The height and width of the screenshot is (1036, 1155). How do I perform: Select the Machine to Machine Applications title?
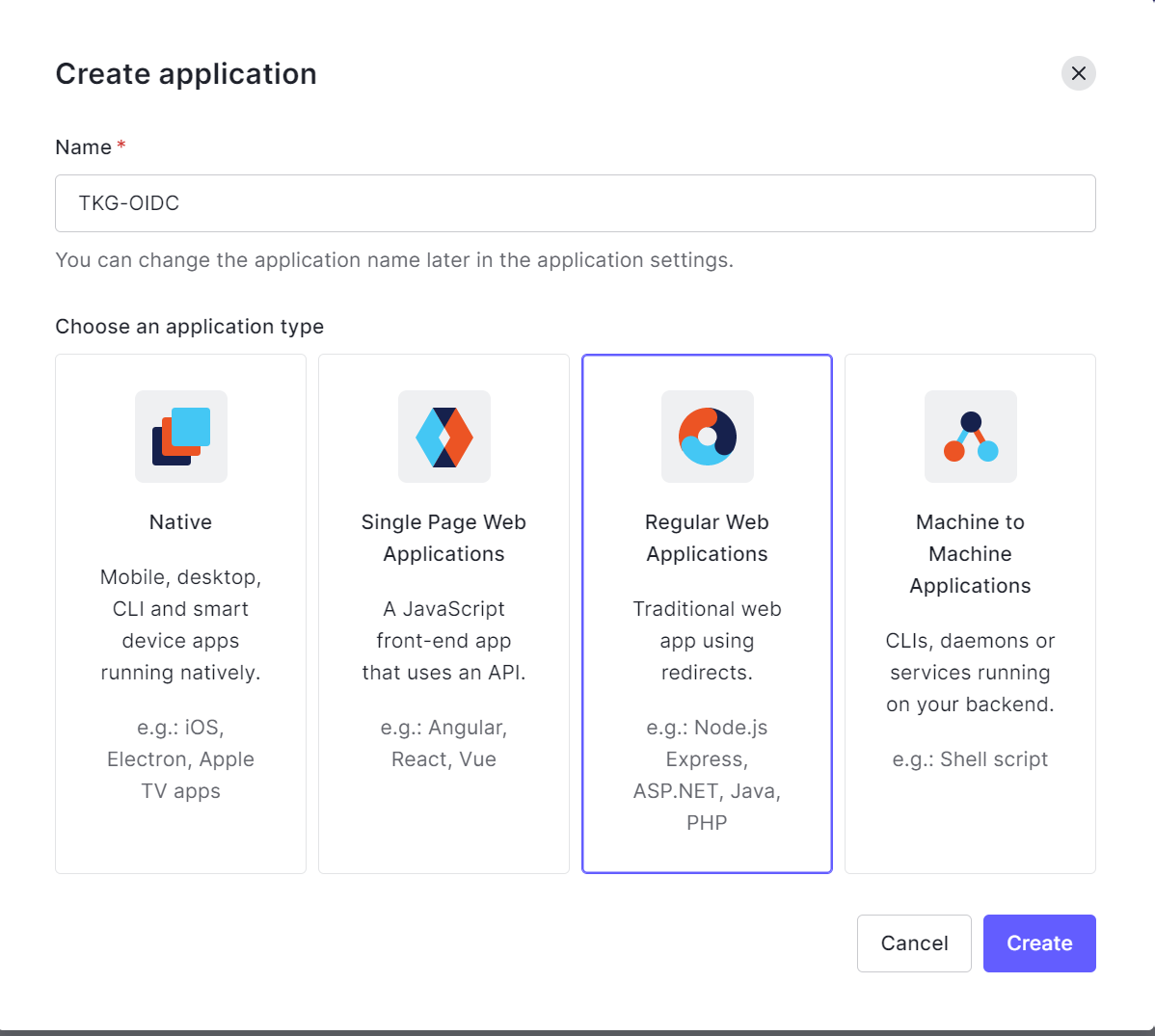pyautogui.click(x=971, y=554)
